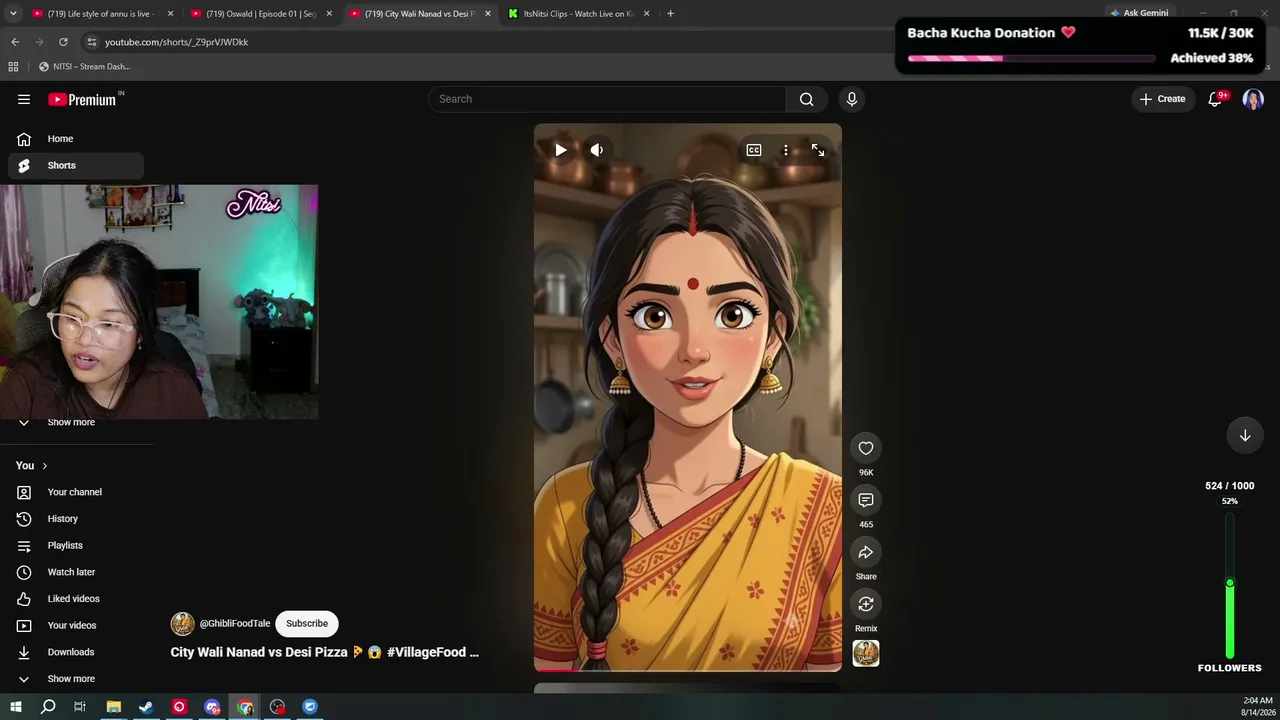Open site information icon in address bar
1280x720 pixels.
[x=91, y=42]
